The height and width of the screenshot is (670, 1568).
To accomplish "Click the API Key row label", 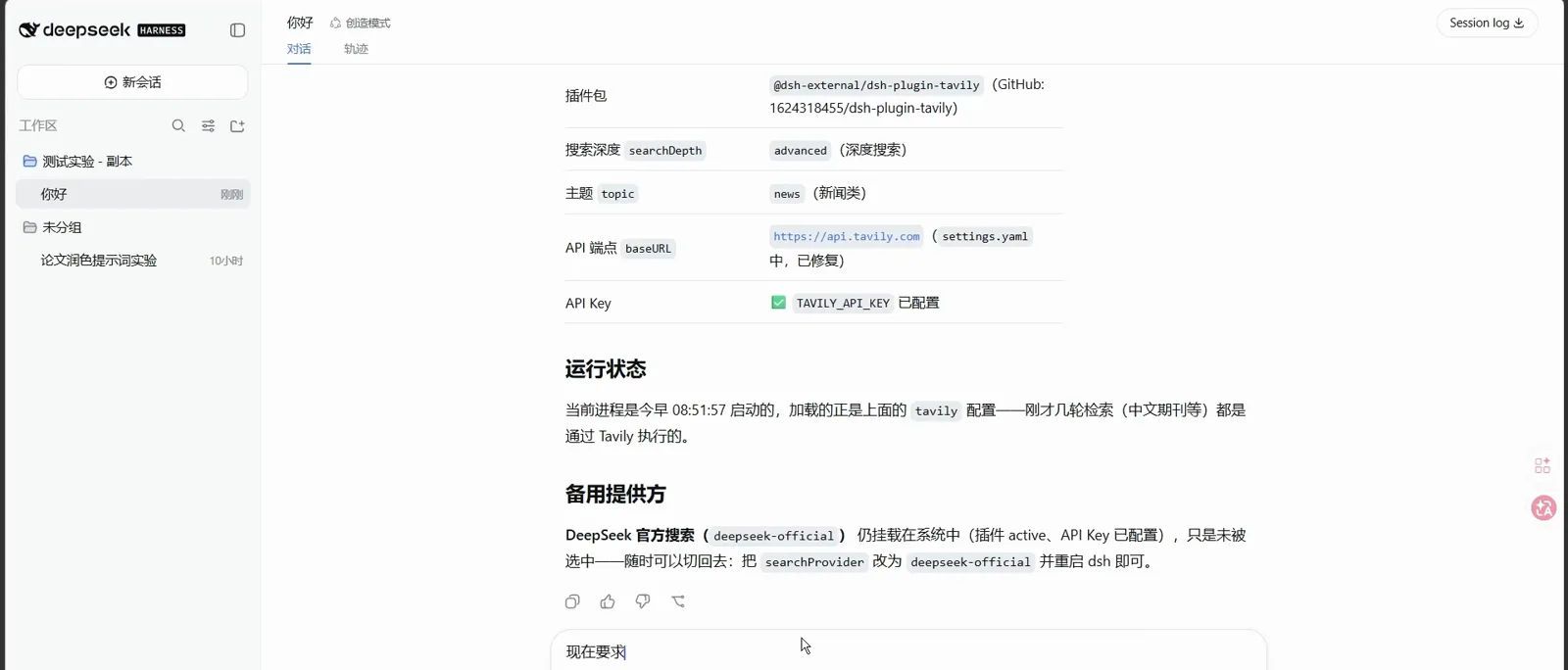I will (588, 304).
